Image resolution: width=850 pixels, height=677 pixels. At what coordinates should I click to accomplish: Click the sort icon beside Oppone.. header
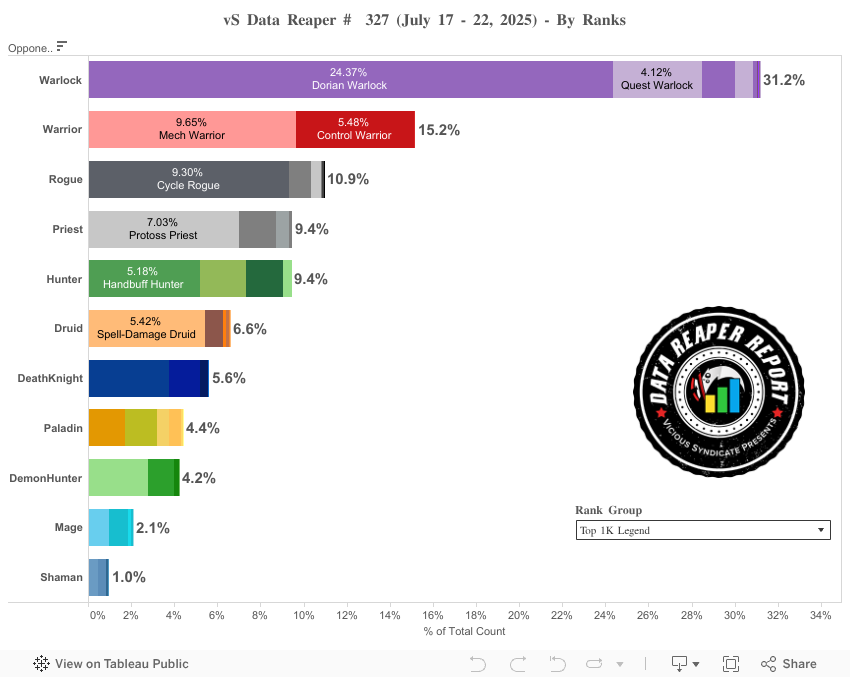click(62, 46)
